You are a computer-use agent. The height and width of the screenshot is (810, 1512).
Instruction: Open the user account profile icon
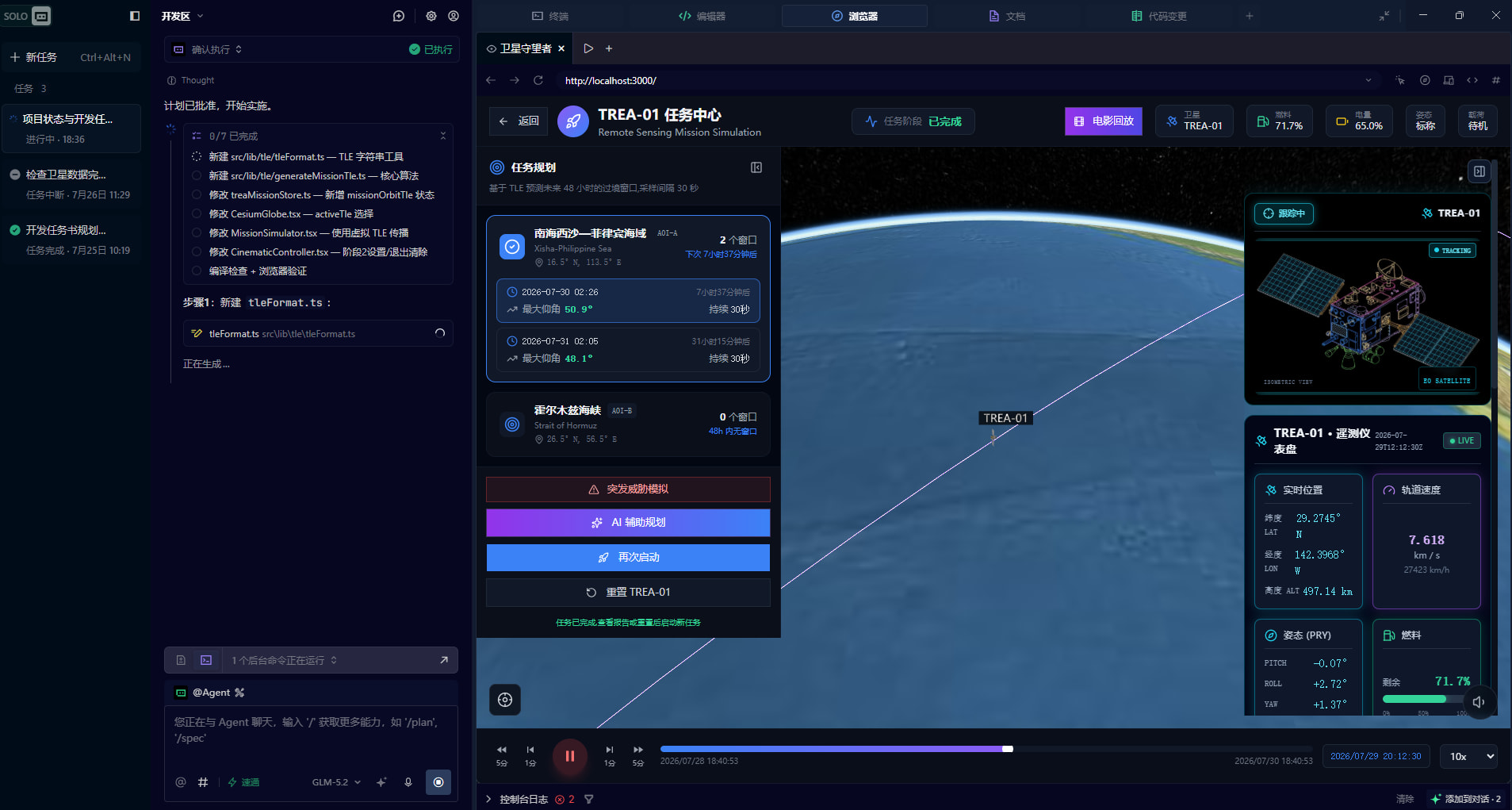454,16
